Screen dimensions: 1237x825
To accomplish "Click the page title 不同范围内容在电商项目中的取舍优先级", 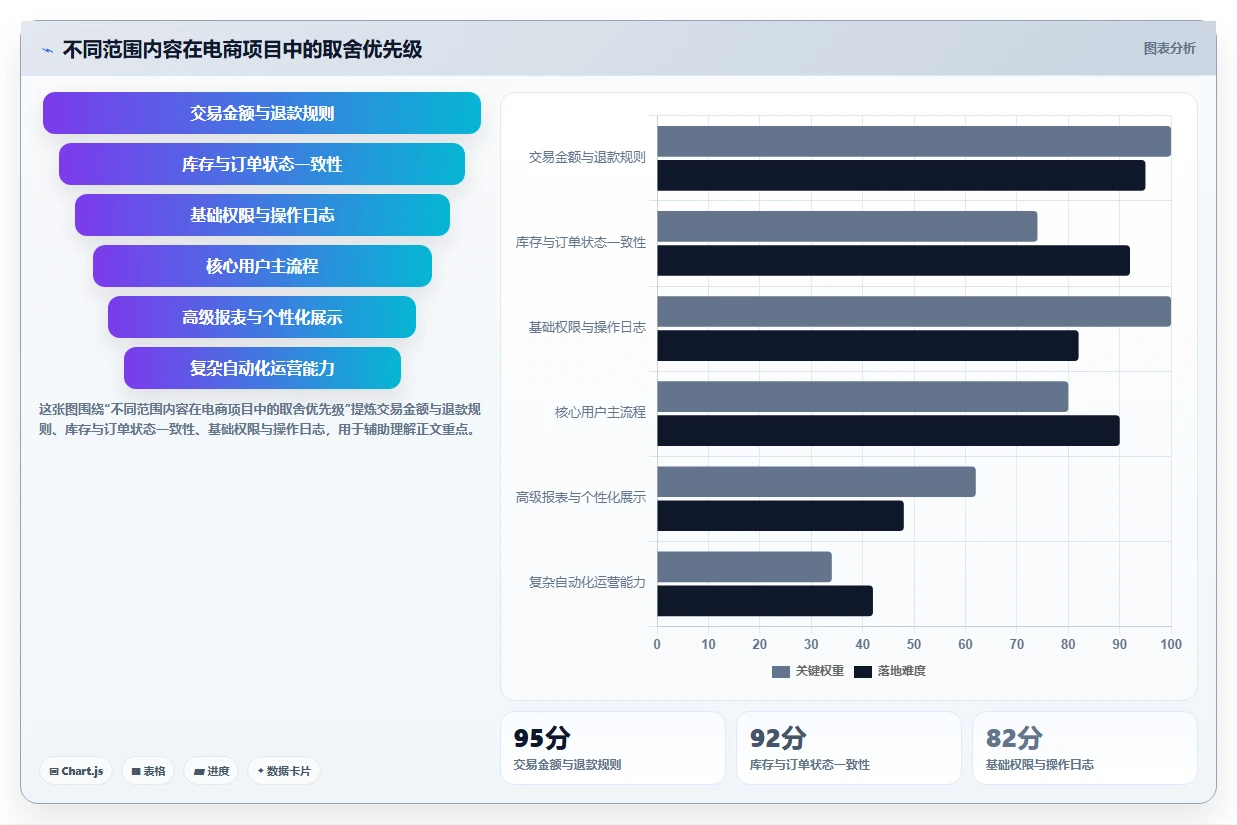I will click(x=242, y=50).
